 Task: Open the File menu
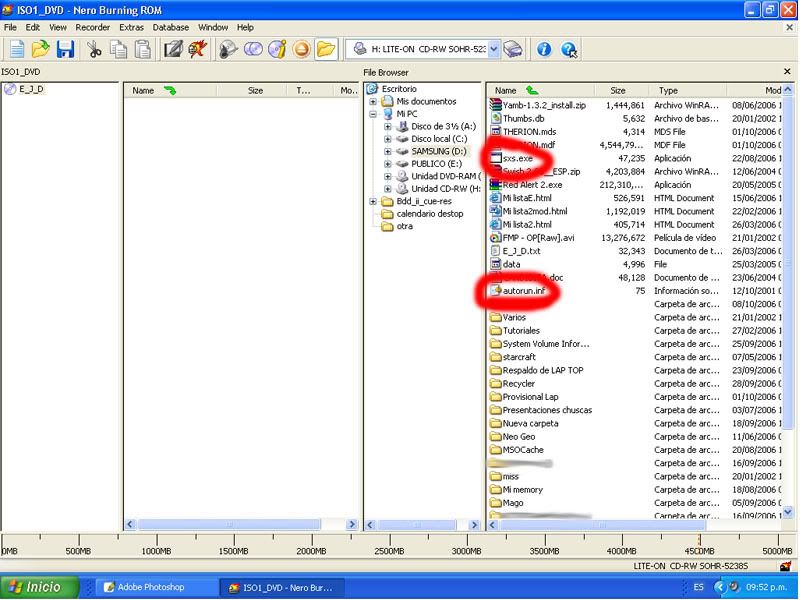(10, 28)
